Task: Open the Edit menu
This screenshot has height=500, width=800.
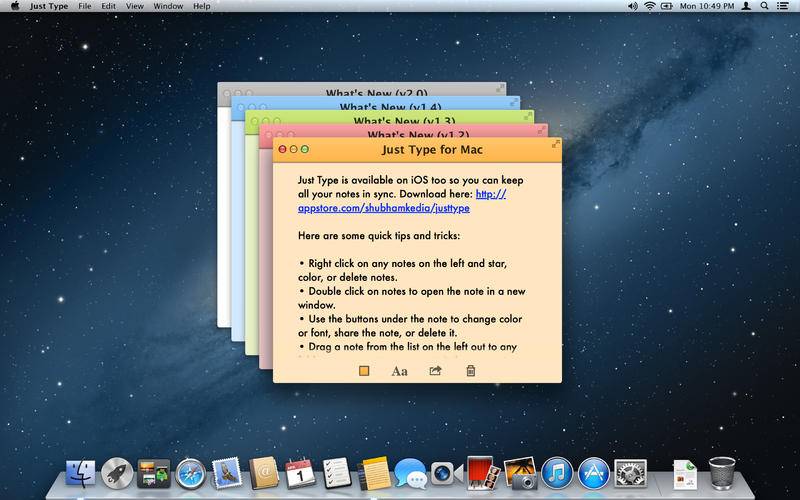Action: click(108, 6)
